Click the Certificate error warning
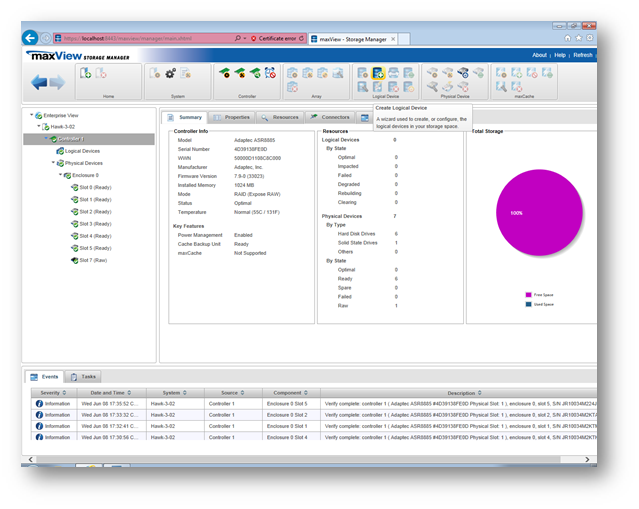This screenshot has width=639, height=509. pos(273,38)
